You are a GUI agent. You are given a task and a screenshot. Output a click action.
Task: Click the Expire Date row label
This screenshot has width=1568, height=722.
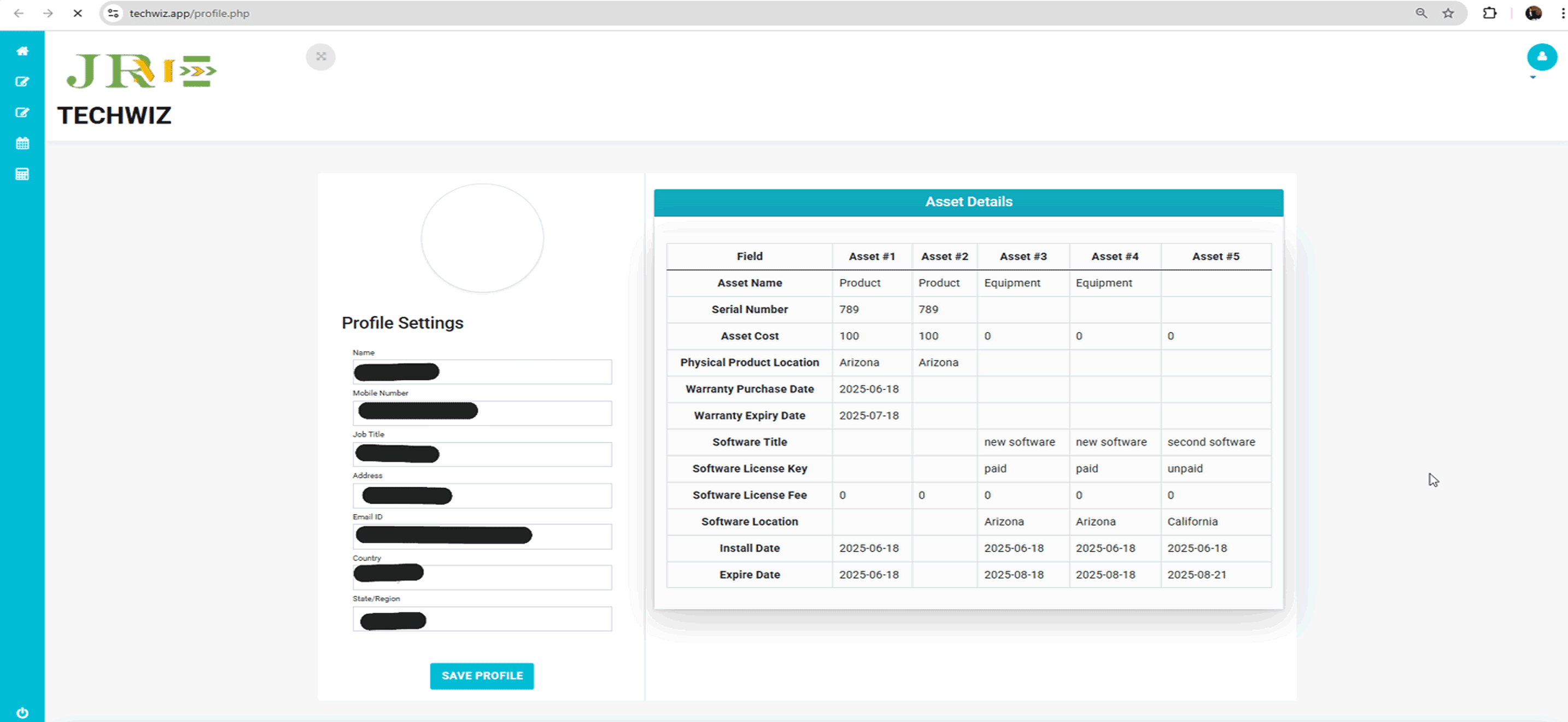coord(750,575)
